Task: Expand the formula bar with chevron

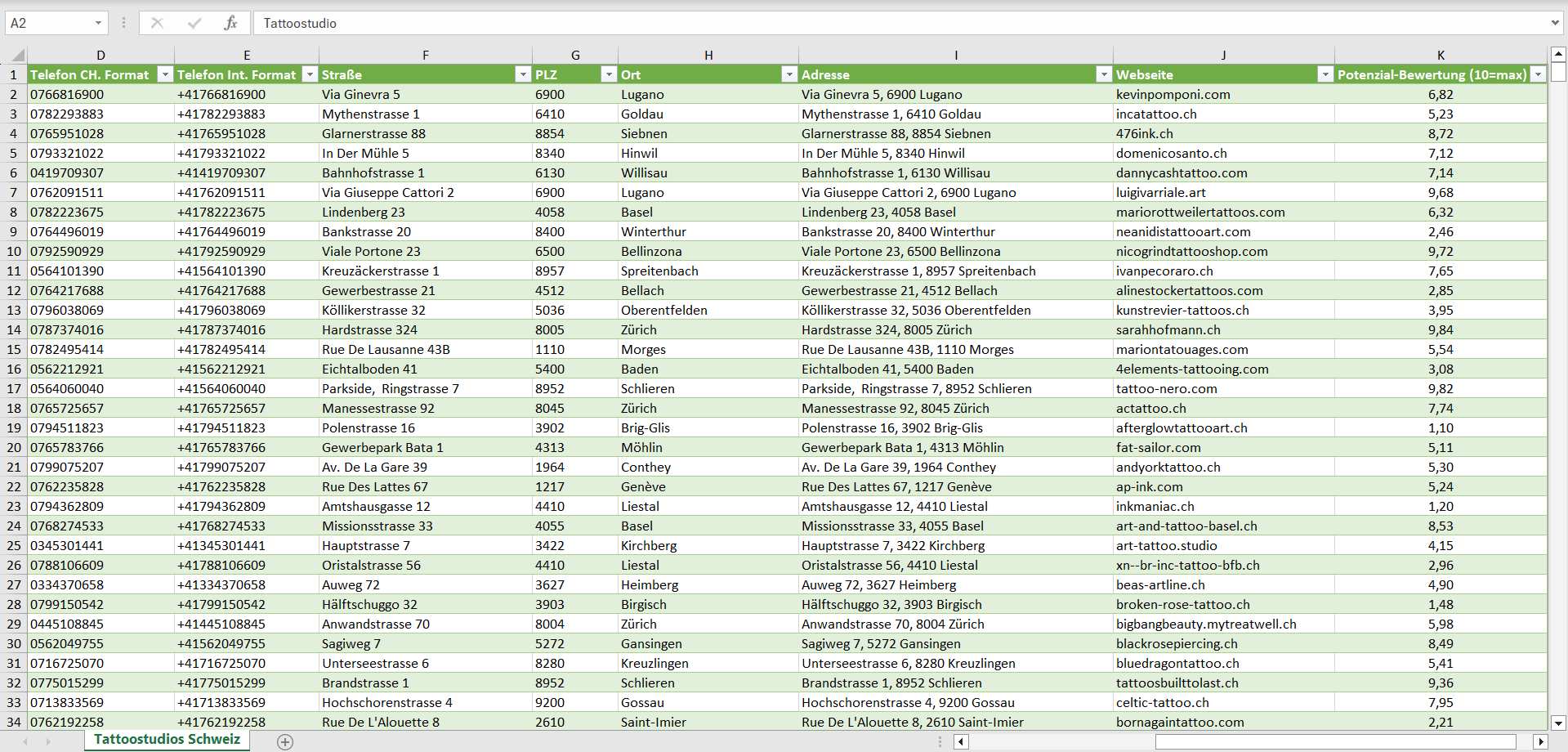Action: pos(1555,23)
